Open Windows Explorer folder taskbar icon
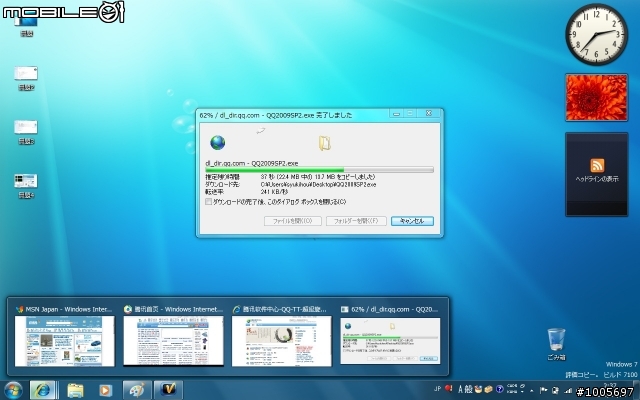Image resolution: width=640 pixels, height=400 pixels. (x=75, y=390)
